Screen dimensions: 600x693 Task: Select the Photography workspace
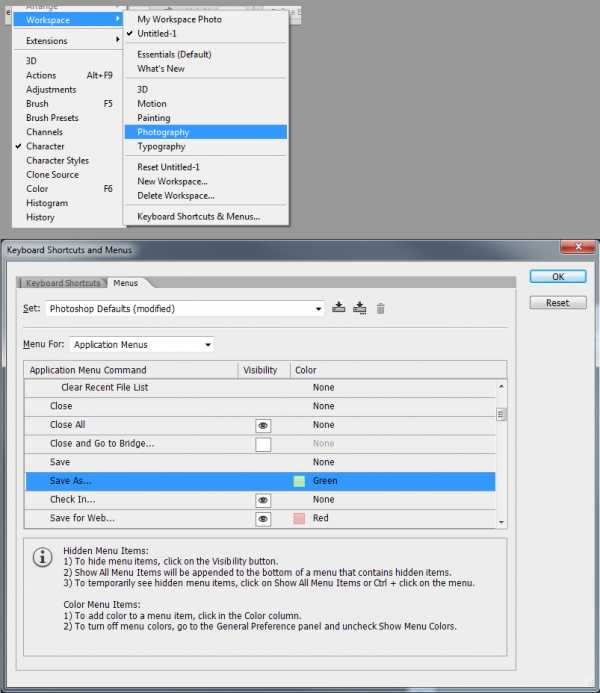coord(163,132)
